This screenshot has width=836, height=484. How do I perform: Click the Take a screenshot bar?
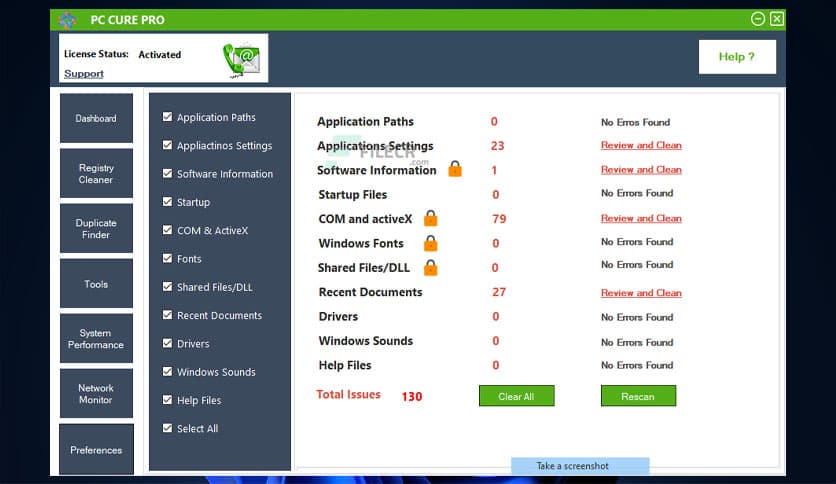[x=580, y=466]
